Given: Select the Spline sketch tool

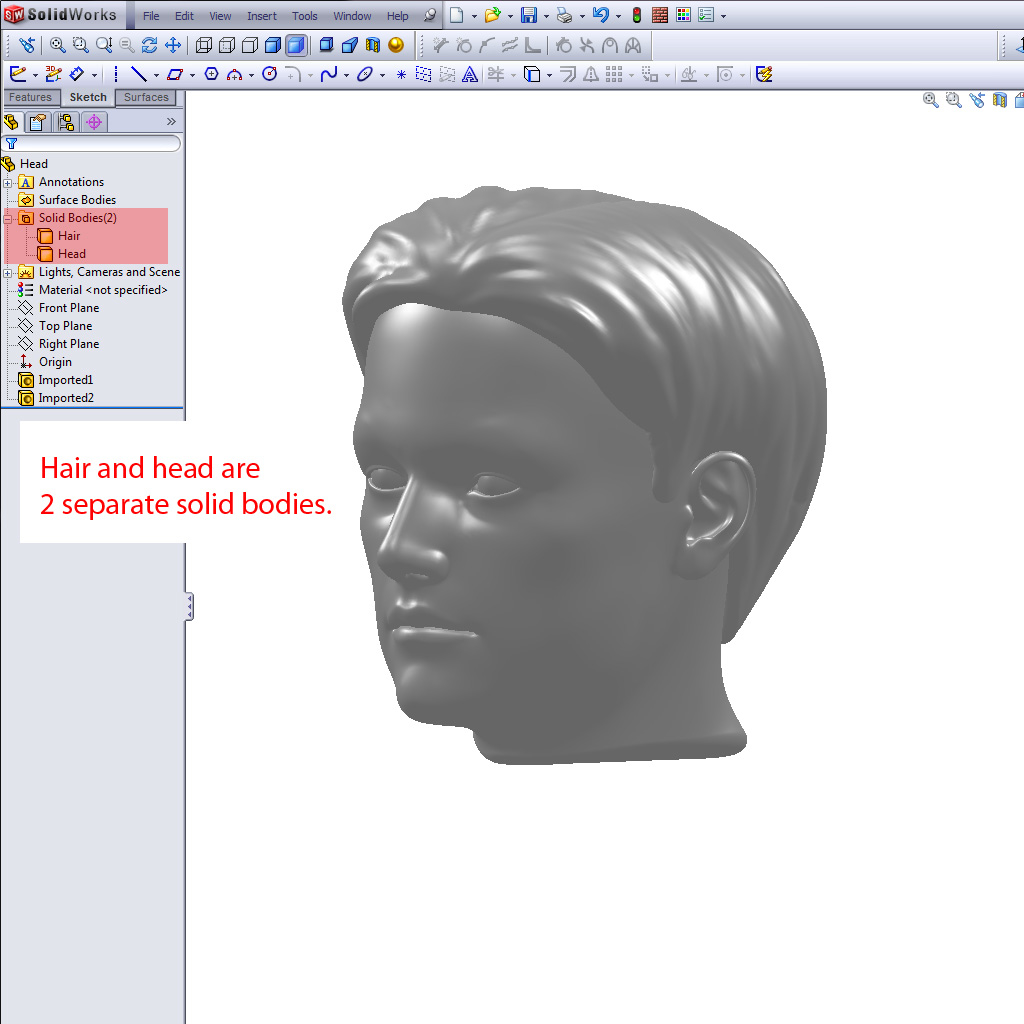Looking at the screenshot, I should [330, 74].
